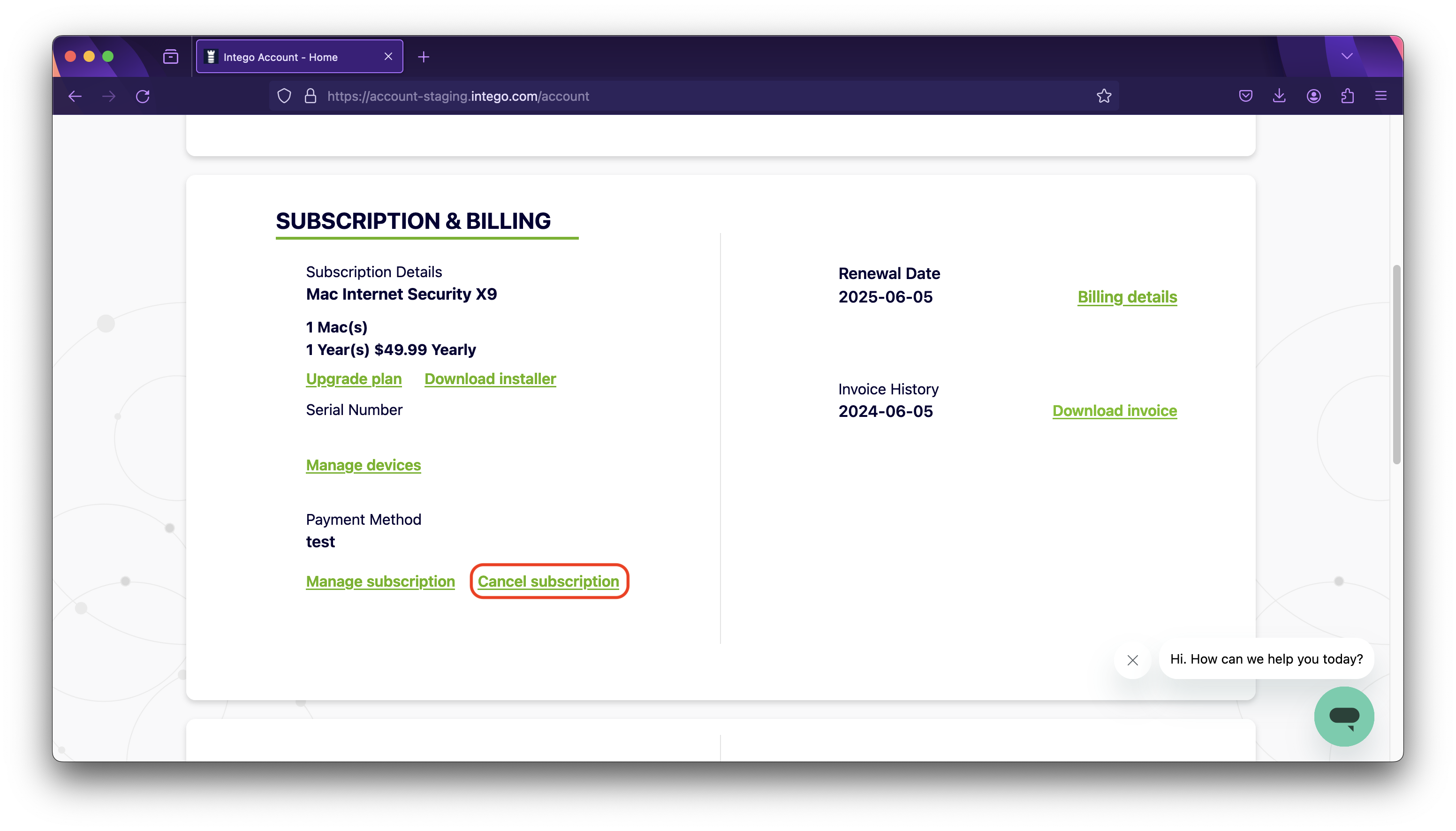Click the Manage subscription link
The image size is (1456, 831).
coord(381,582)
